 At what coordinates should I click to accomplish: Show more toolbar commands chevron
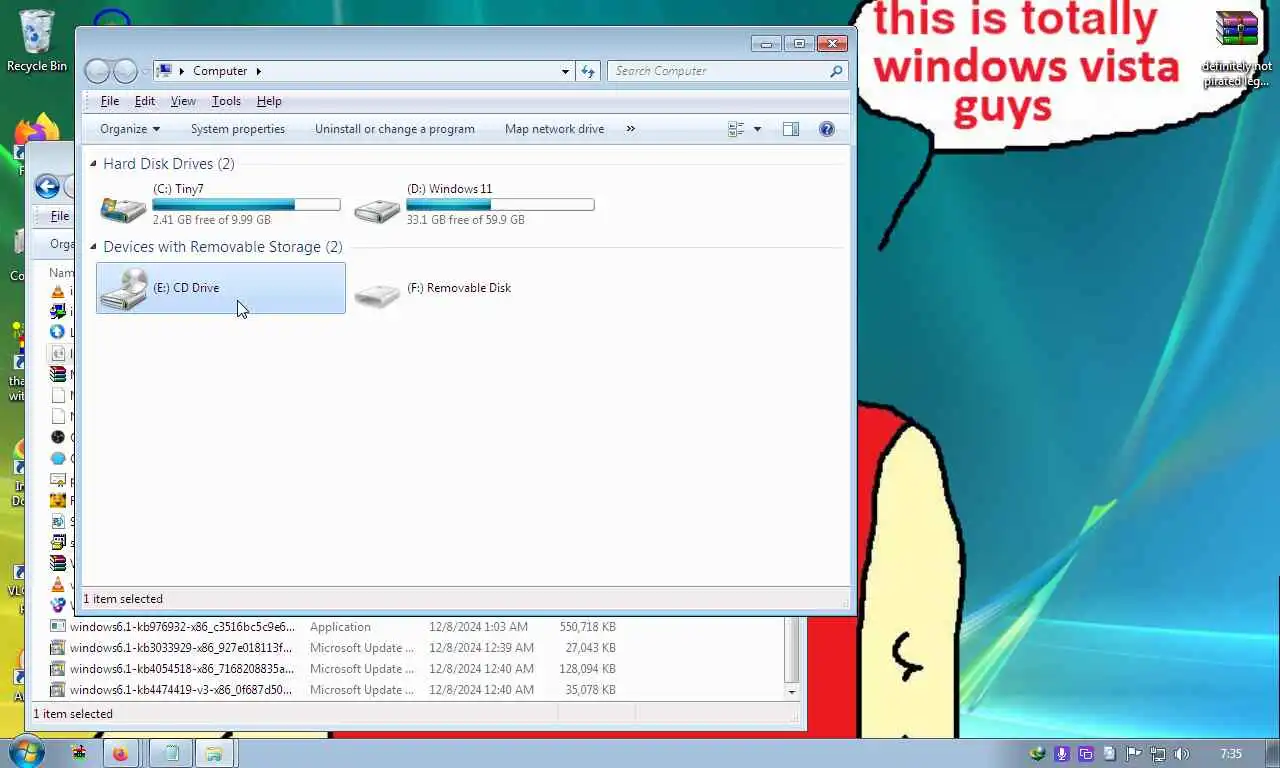[630, 129]
